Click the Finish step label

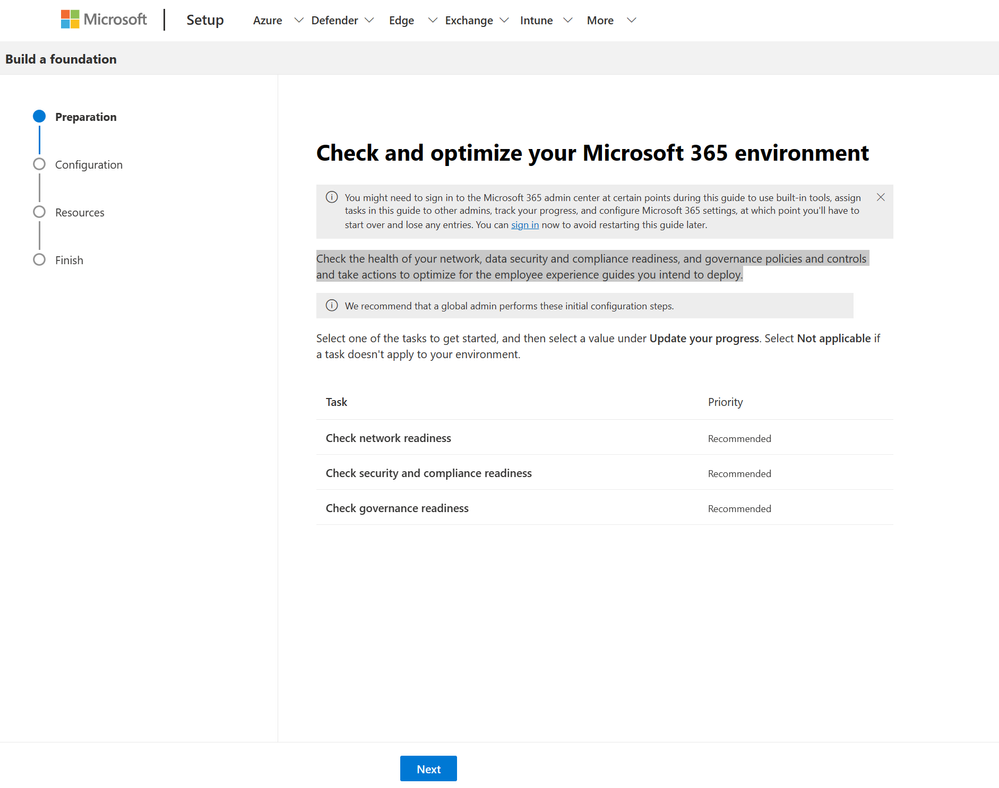(x=69, y=260)
